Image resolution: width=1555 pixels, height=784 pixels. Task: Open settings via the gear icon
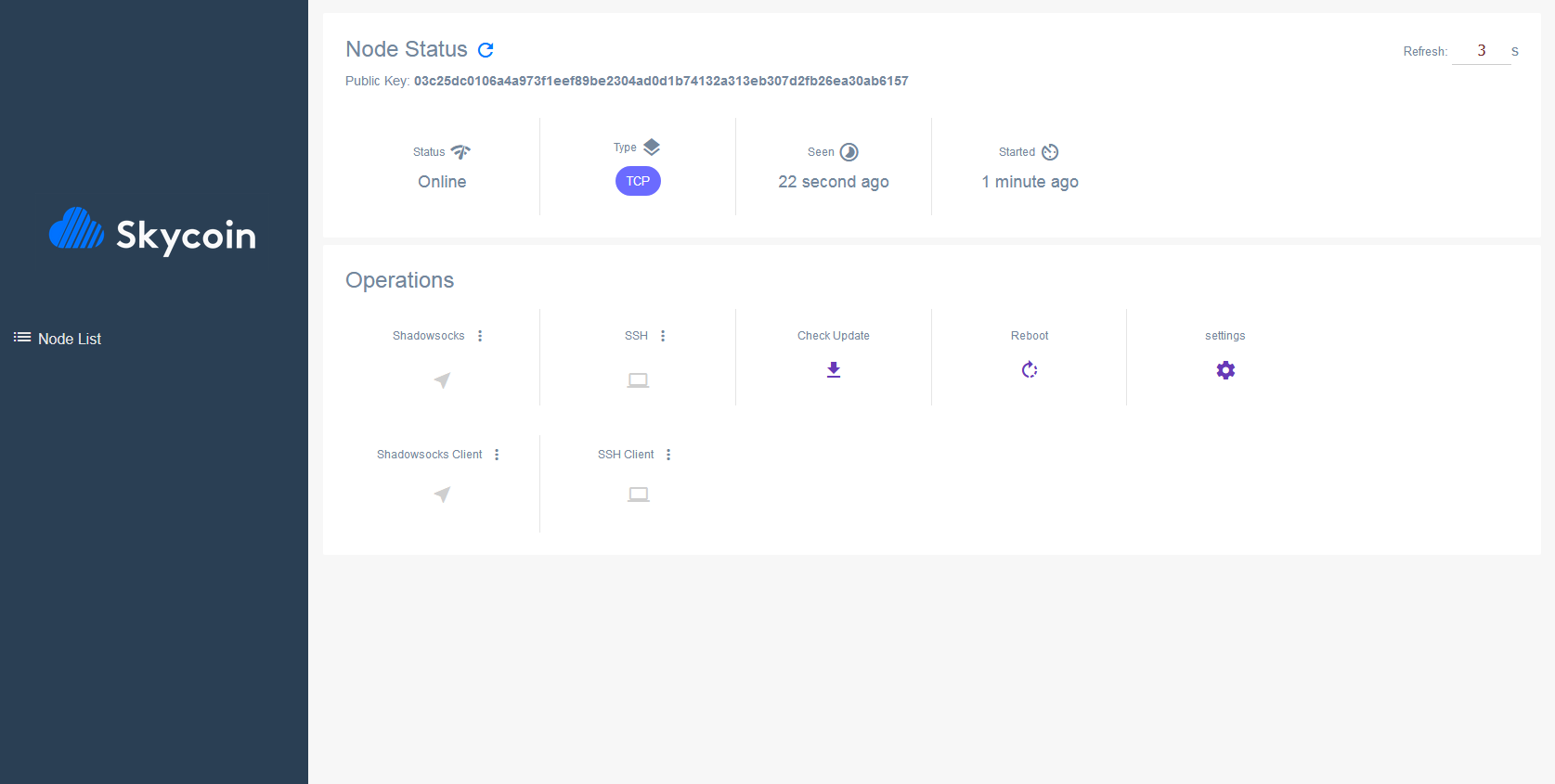pyautogui.click(x=1225, y=369)
